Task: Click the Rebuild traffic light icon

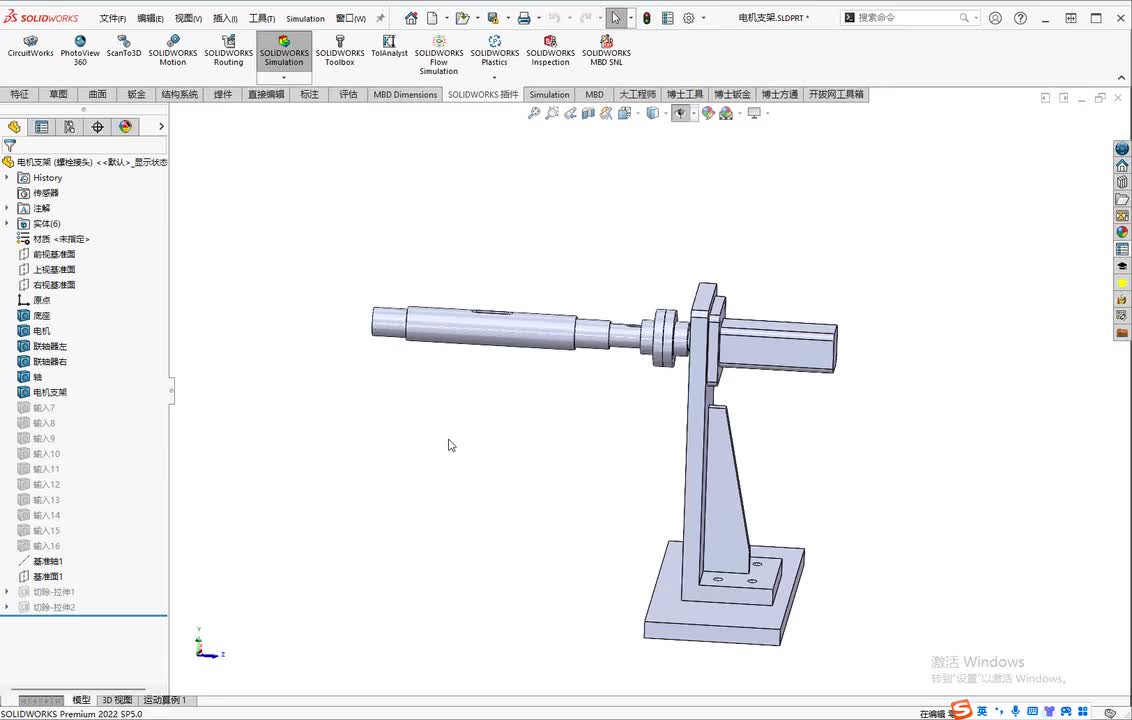Action: (x=647, y=18)
